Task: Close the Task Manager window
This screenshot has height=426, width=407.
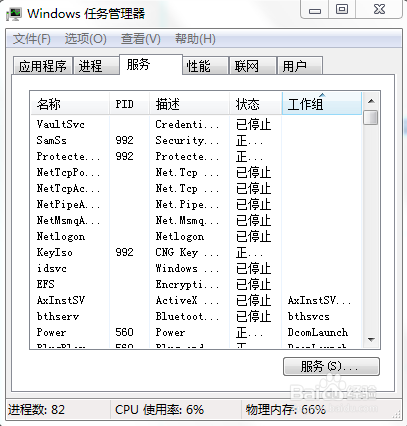Action: 379,9
